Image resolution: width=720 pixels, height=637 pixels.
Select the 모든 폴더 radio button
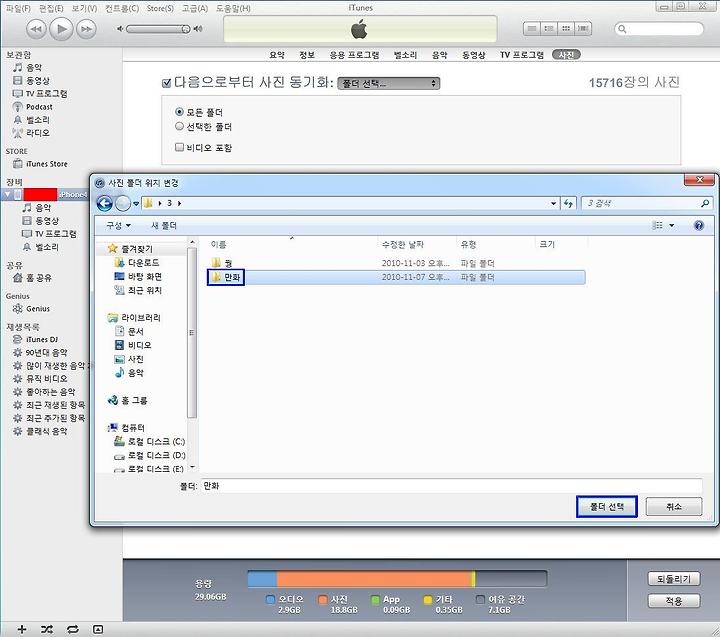click(179, 112)
